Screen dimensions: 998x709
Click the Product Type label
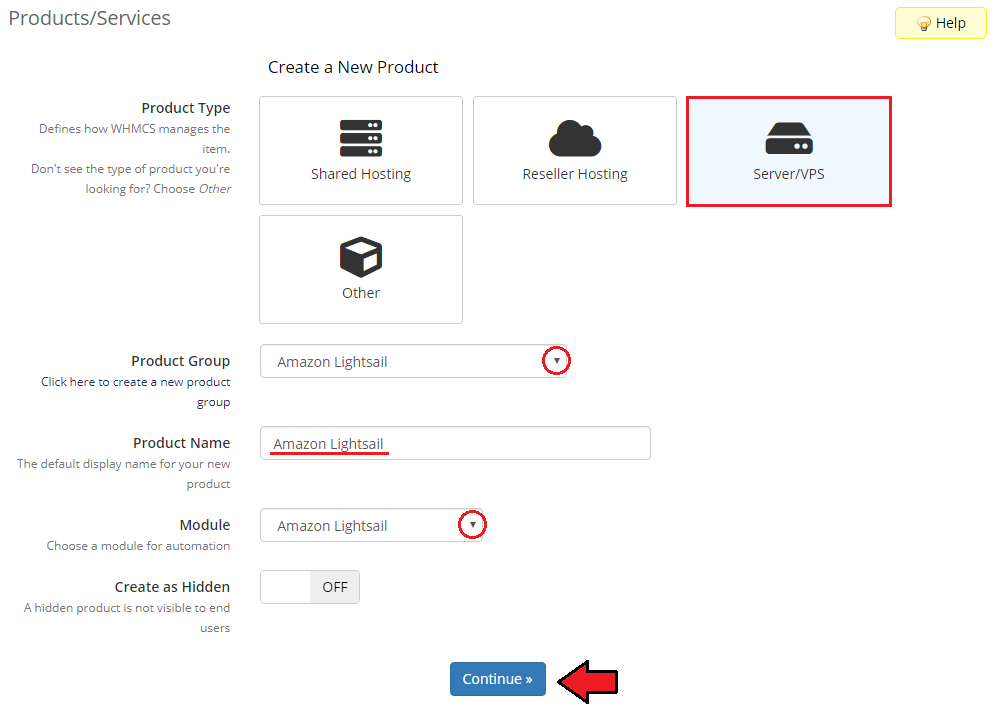tap(186, 108)
